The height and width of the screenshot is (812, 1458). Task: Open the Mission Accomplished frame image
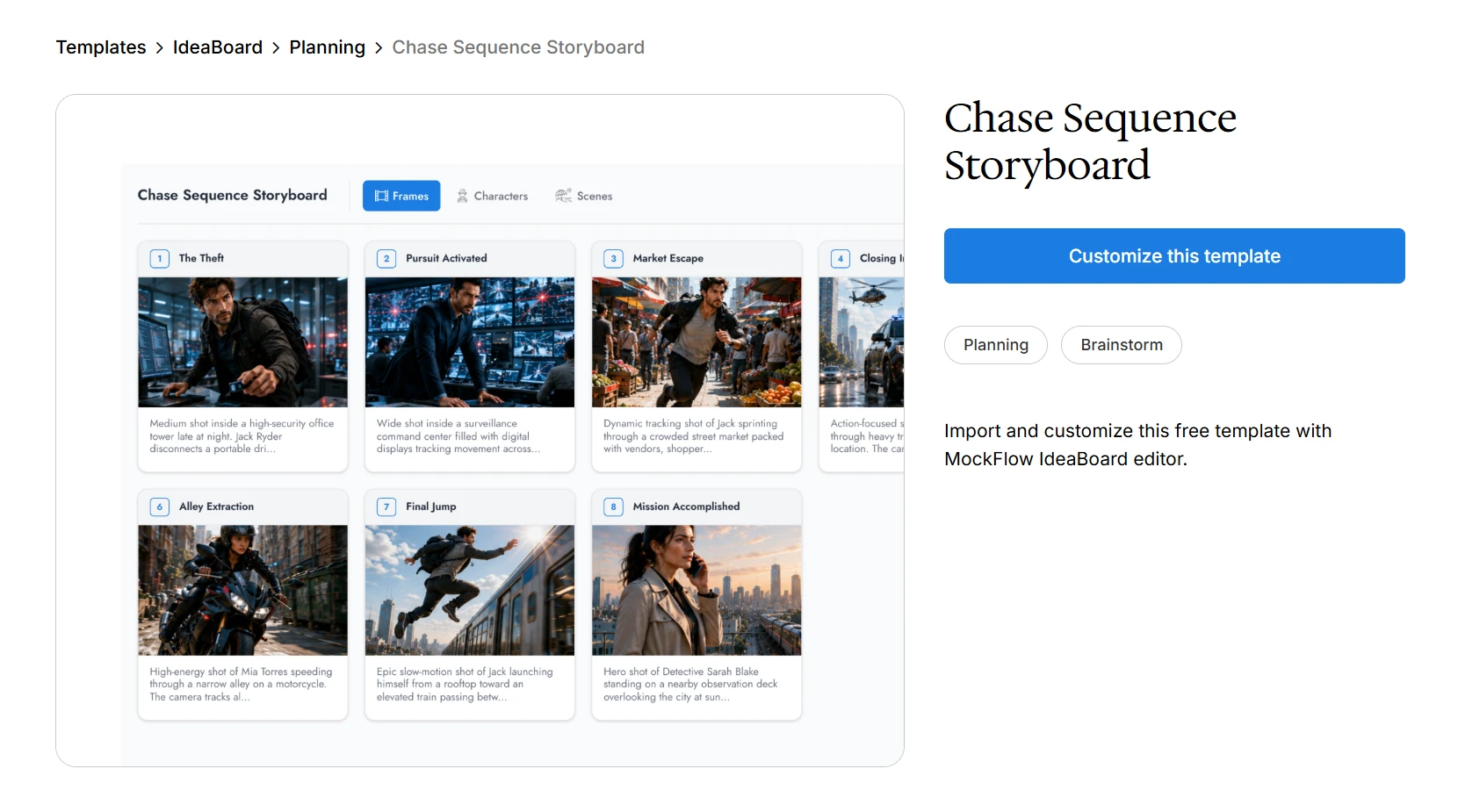point(697,591)
